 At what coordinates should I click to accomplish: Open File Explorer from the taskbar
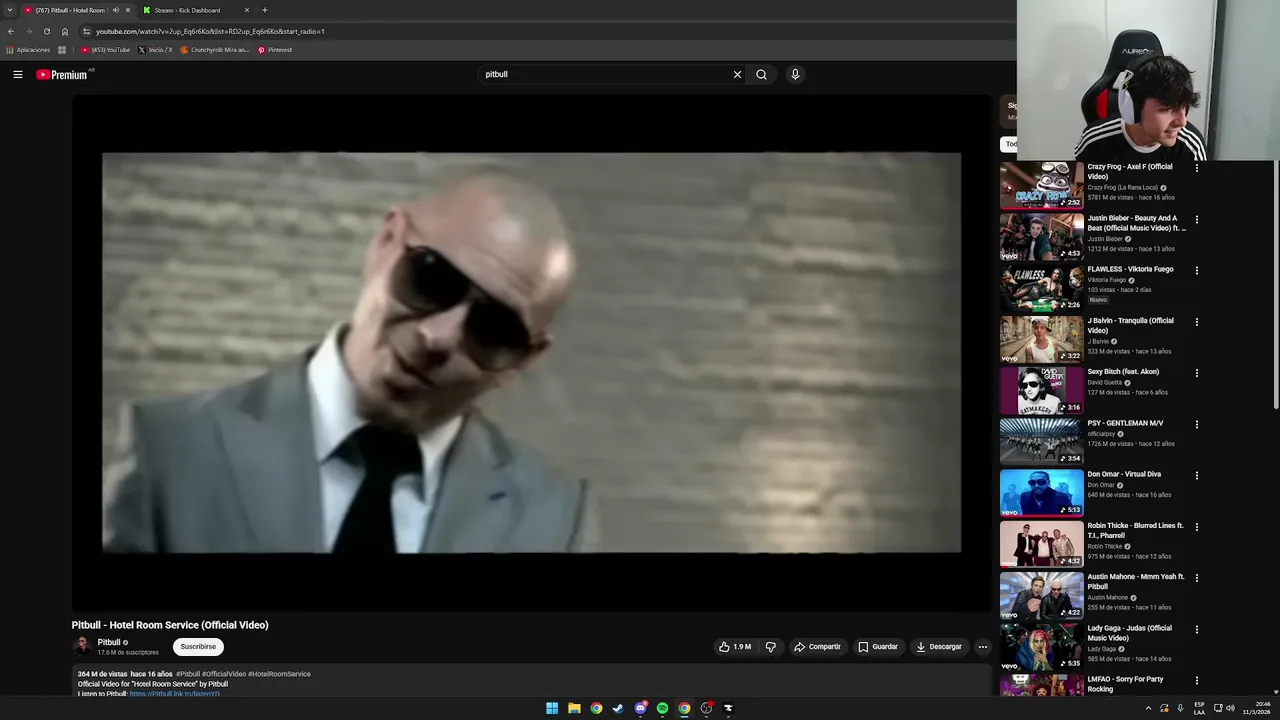574,708
